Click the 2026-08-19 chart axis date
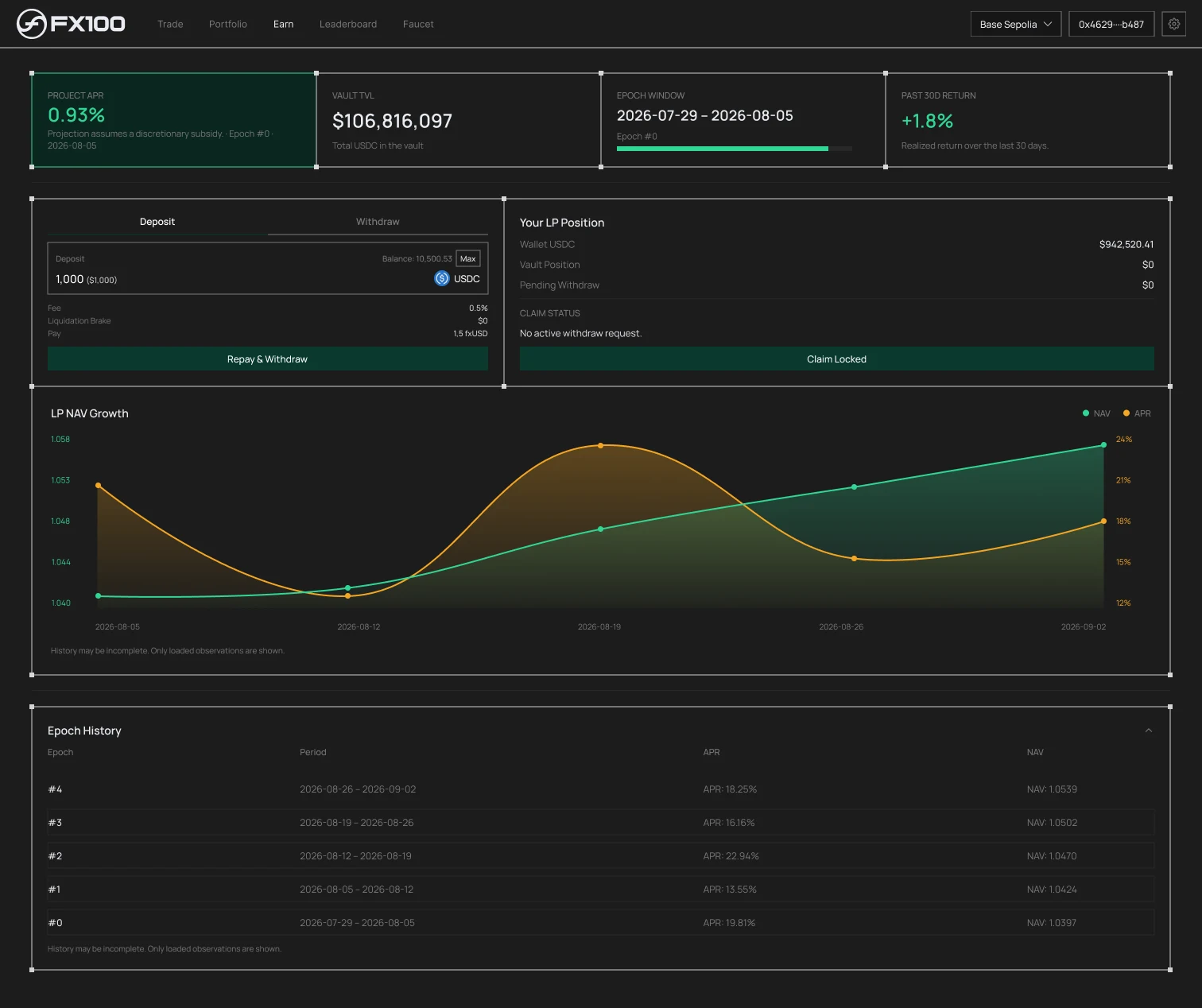Image resolution: width=1202 pixels, height=1008 pixels. pyautogui.click(x=599, y=627)
